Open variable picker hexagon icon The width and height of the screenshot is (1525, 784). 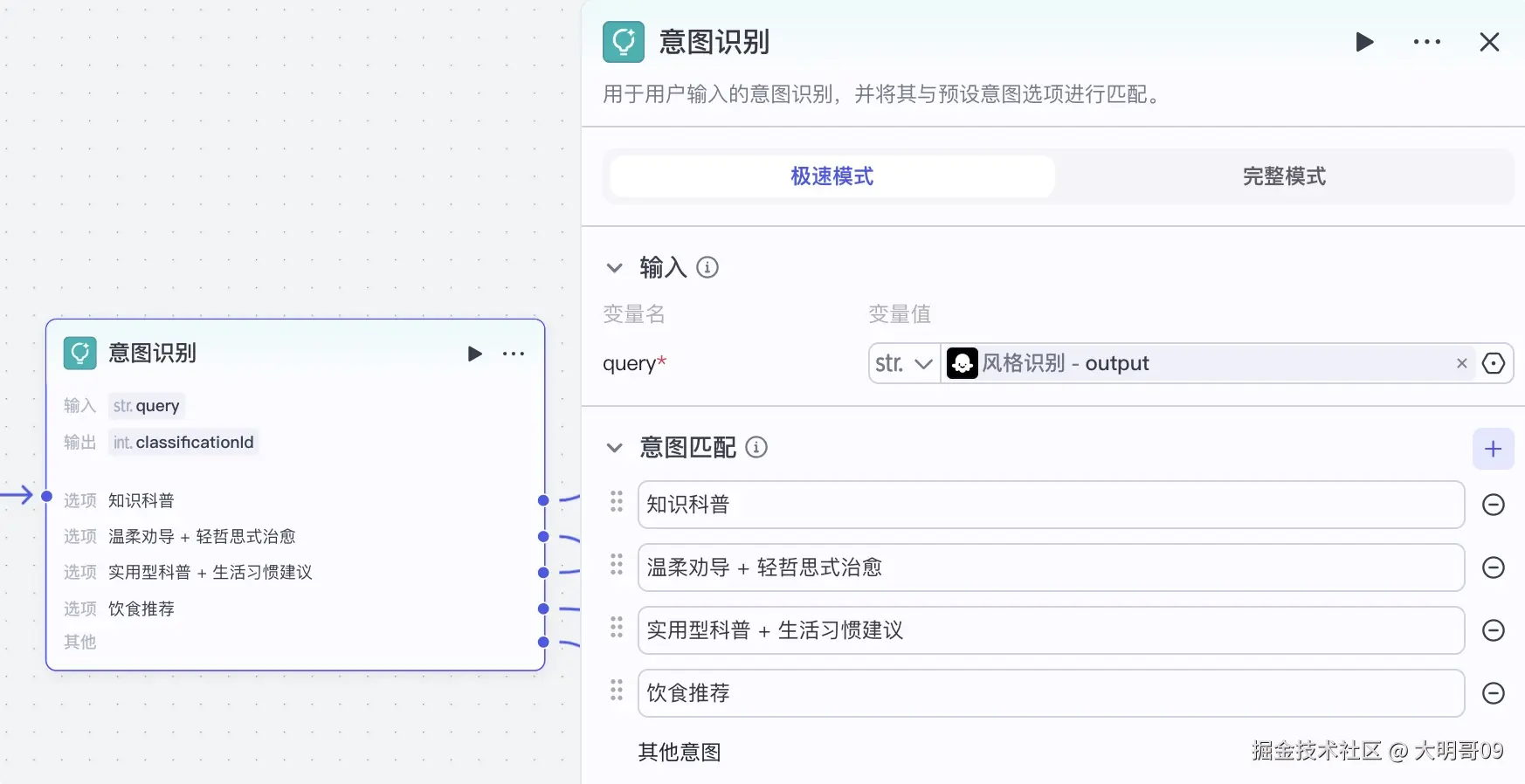point(1494,363)
